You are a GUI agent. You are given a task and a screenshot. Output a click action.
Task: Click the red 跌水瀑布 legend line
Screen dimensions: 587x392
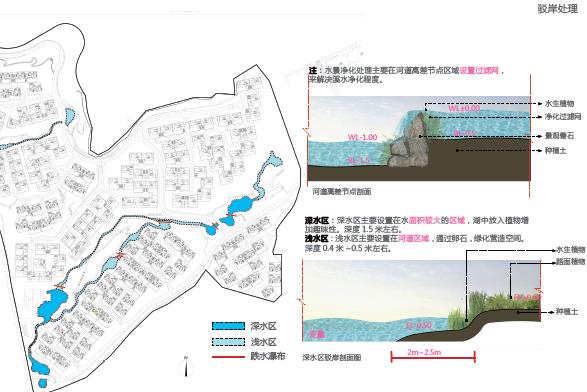click(x=228, y=357)
